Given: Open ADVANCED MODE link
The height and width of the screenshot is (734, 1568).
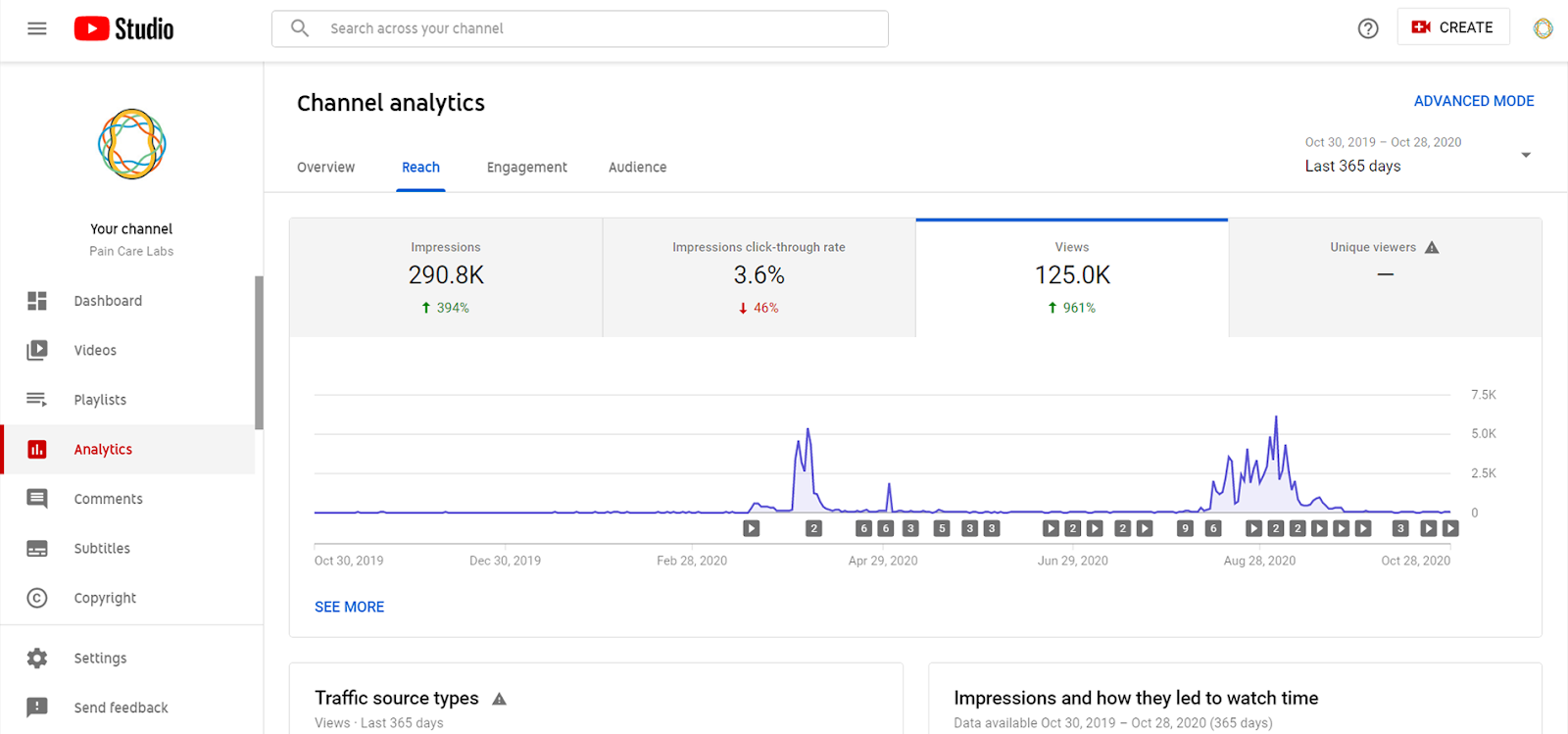Looking at the screenshot, I should pos(1474,101).
